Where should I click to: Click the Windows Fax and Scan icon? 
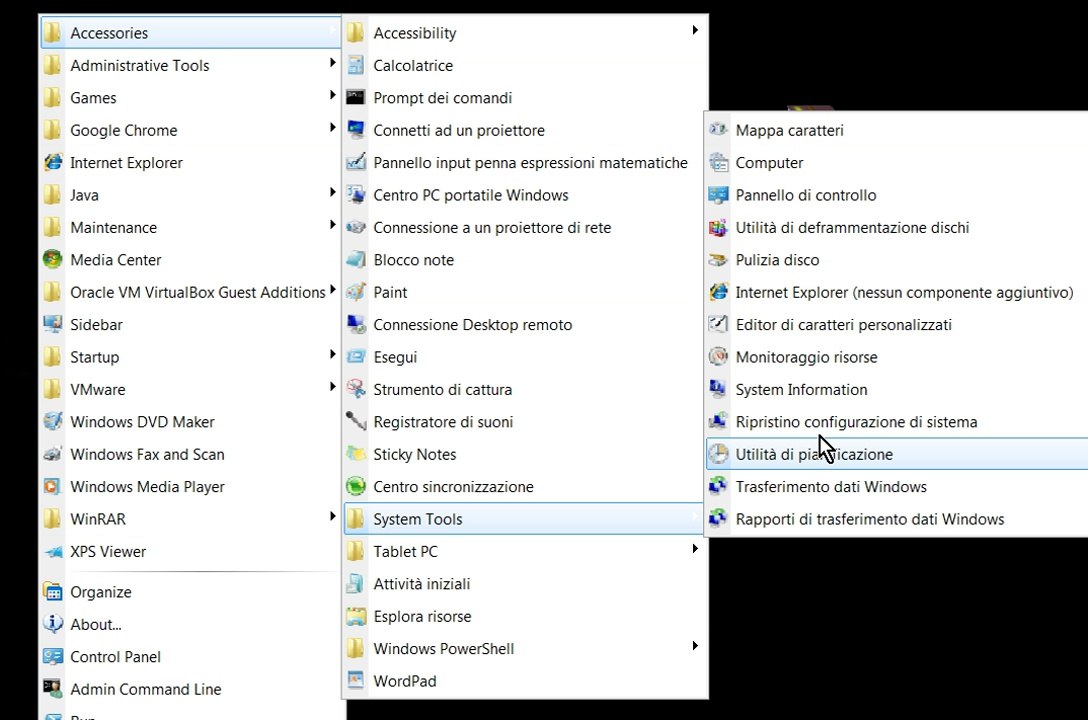coord(53,454)
